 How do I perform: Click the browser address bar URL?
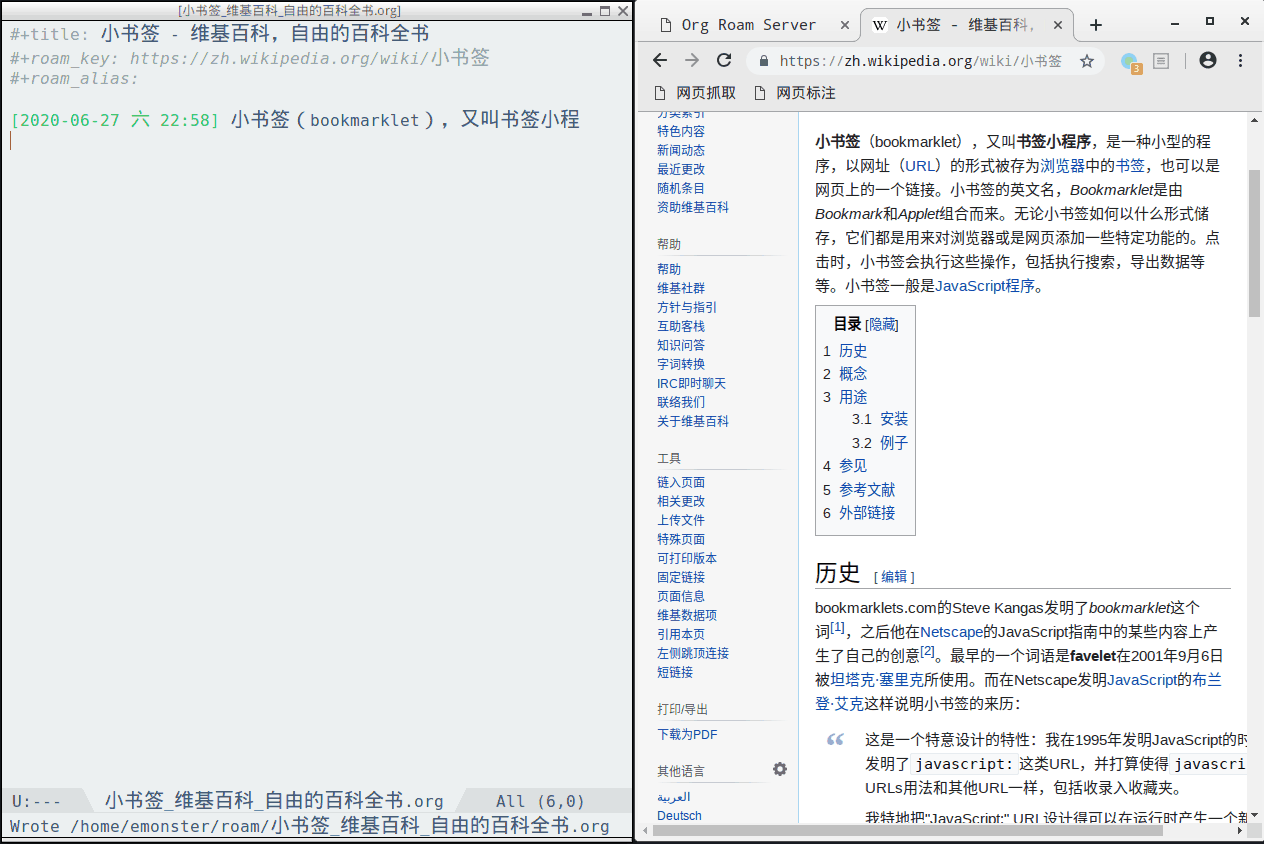point(920,61)
